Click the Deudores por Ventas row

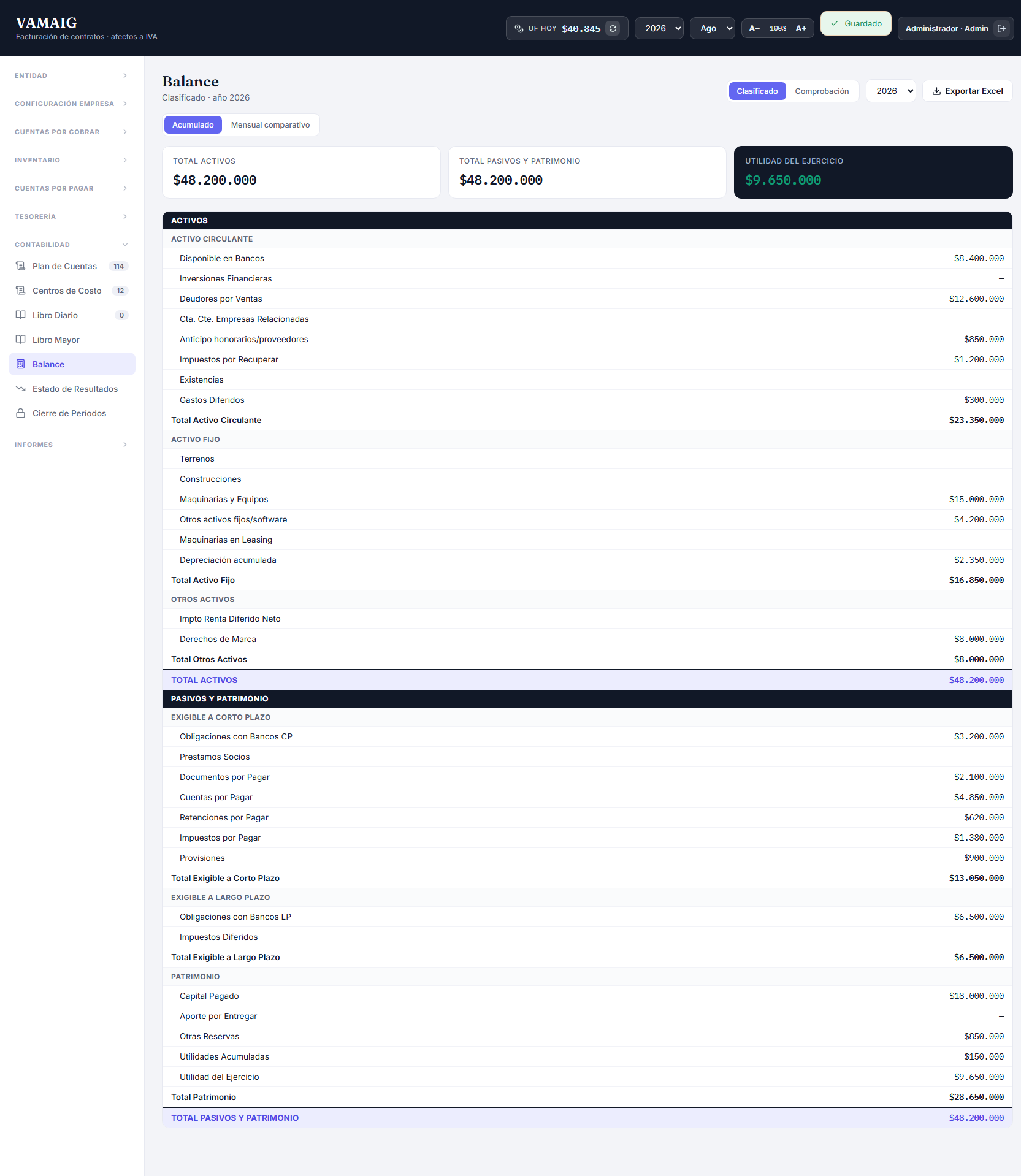click(587, 299)
